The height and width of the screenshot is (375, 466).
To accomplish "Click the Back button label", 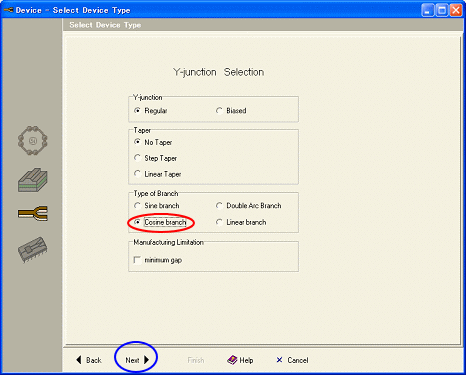I will (94, 360).
